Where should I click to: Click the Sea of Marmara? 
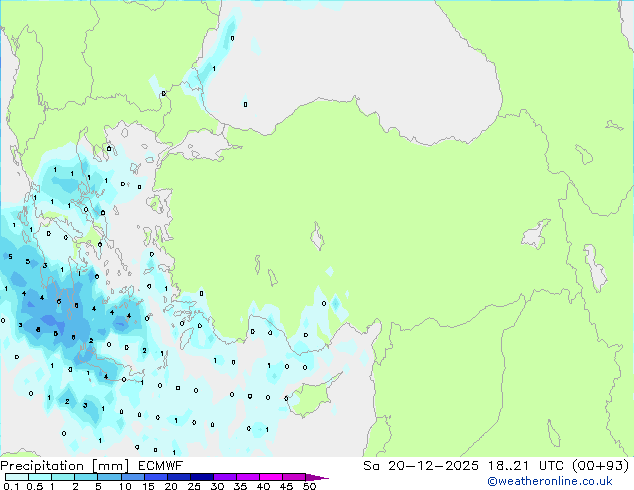[202, 146]
